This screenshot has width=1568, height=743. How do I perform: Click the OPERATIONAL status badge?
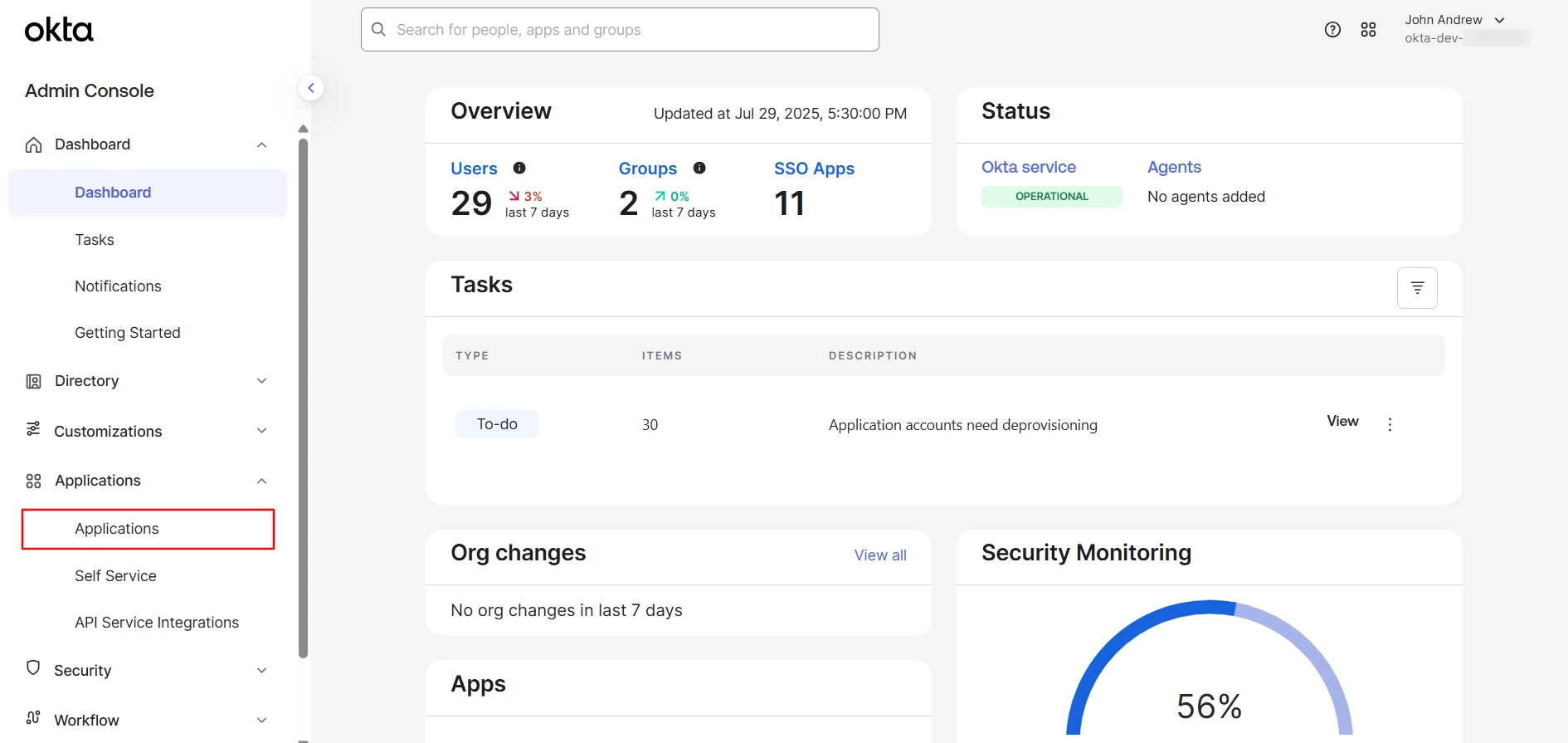[x=1052, y=197]
